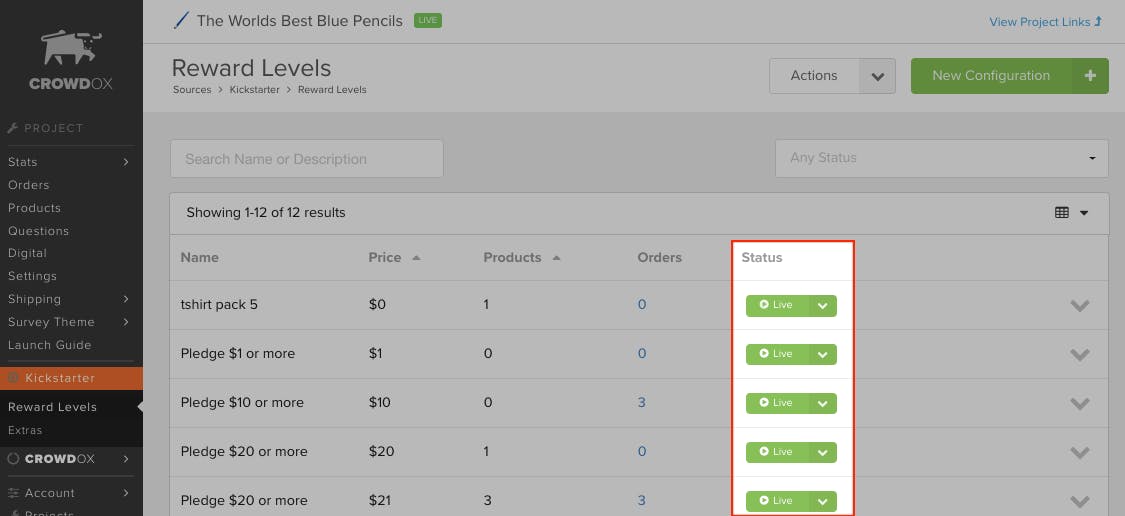Click the orders count 3 for Pledge $10 or more

click(642, 403)
